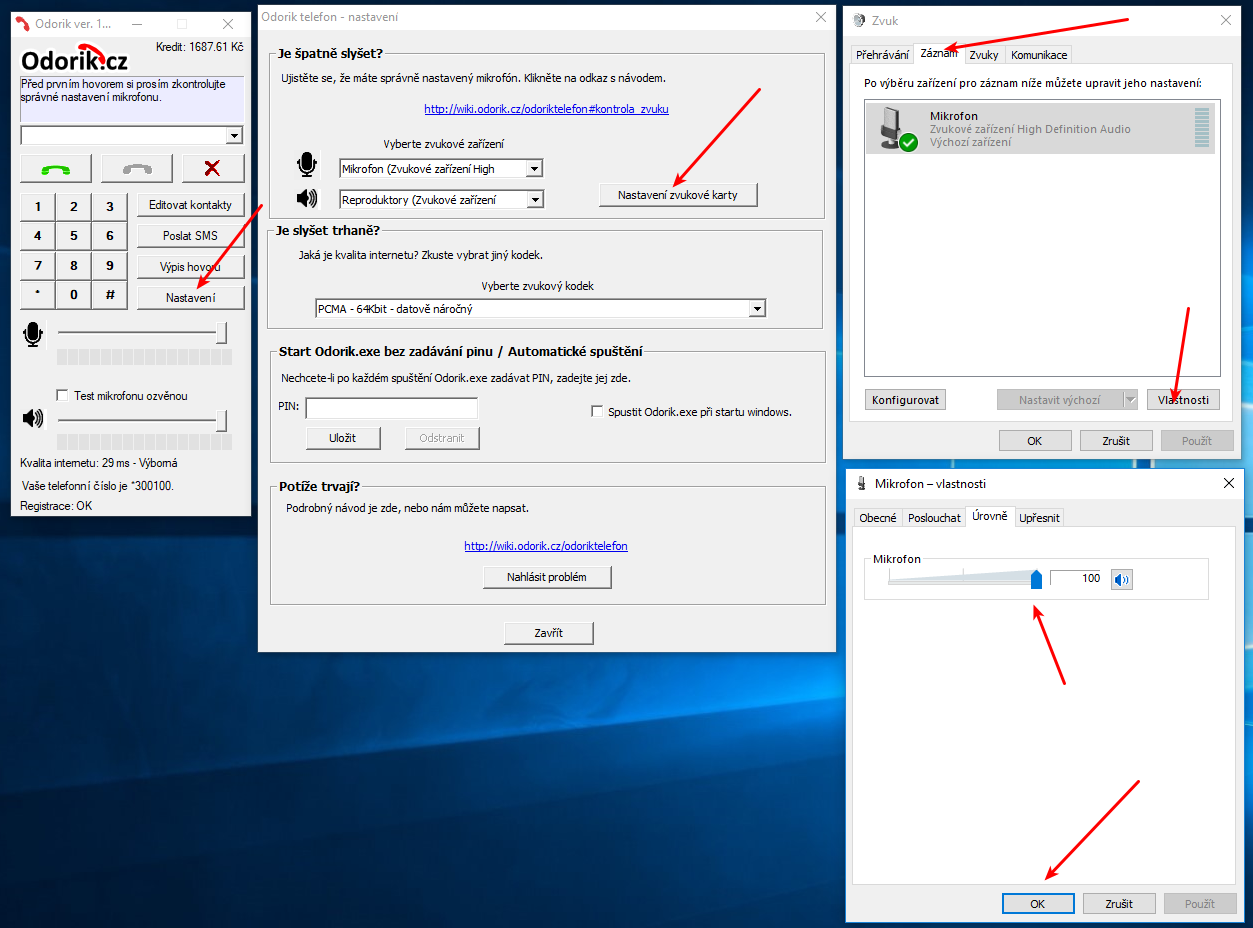Click Uložit to save PIN
This screenshot has height=928, width=1253.
coord(342,438)
